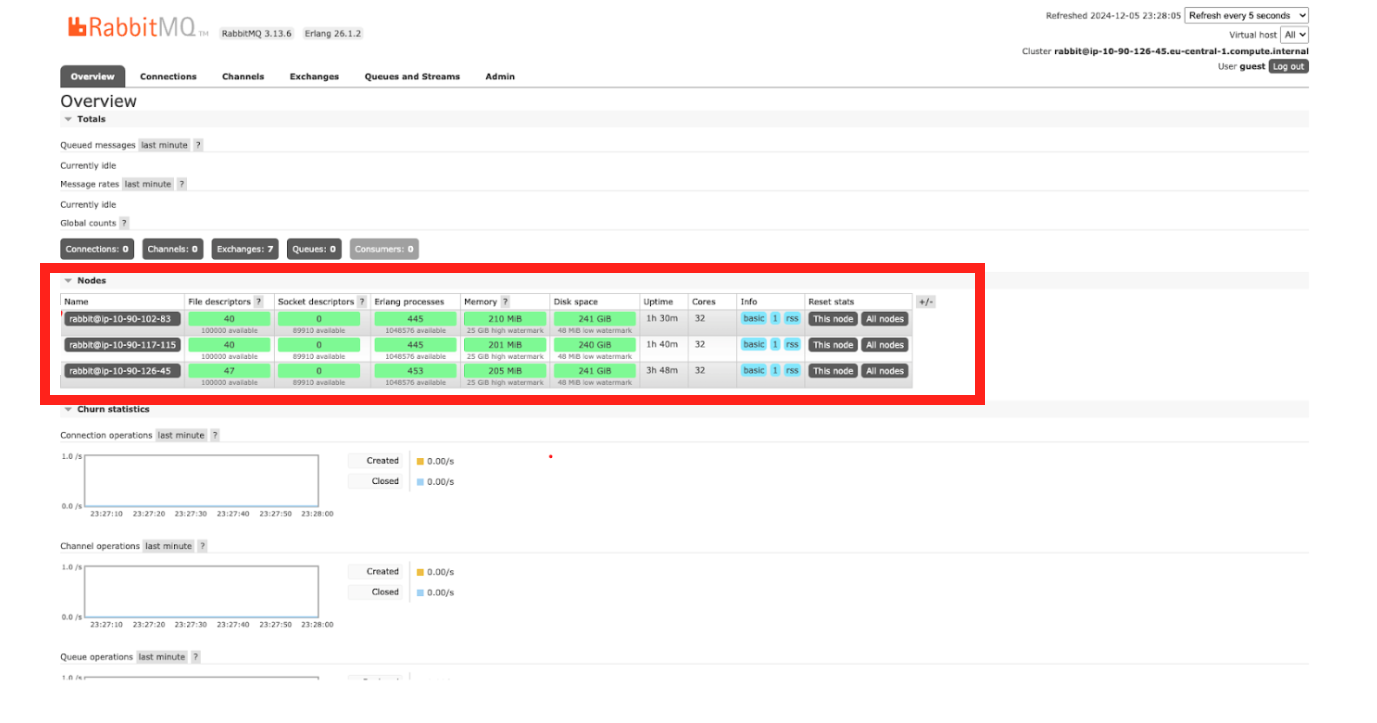Switch to the Channels tab
Screen dimensions: 1377x723
(x=243, y=76)
